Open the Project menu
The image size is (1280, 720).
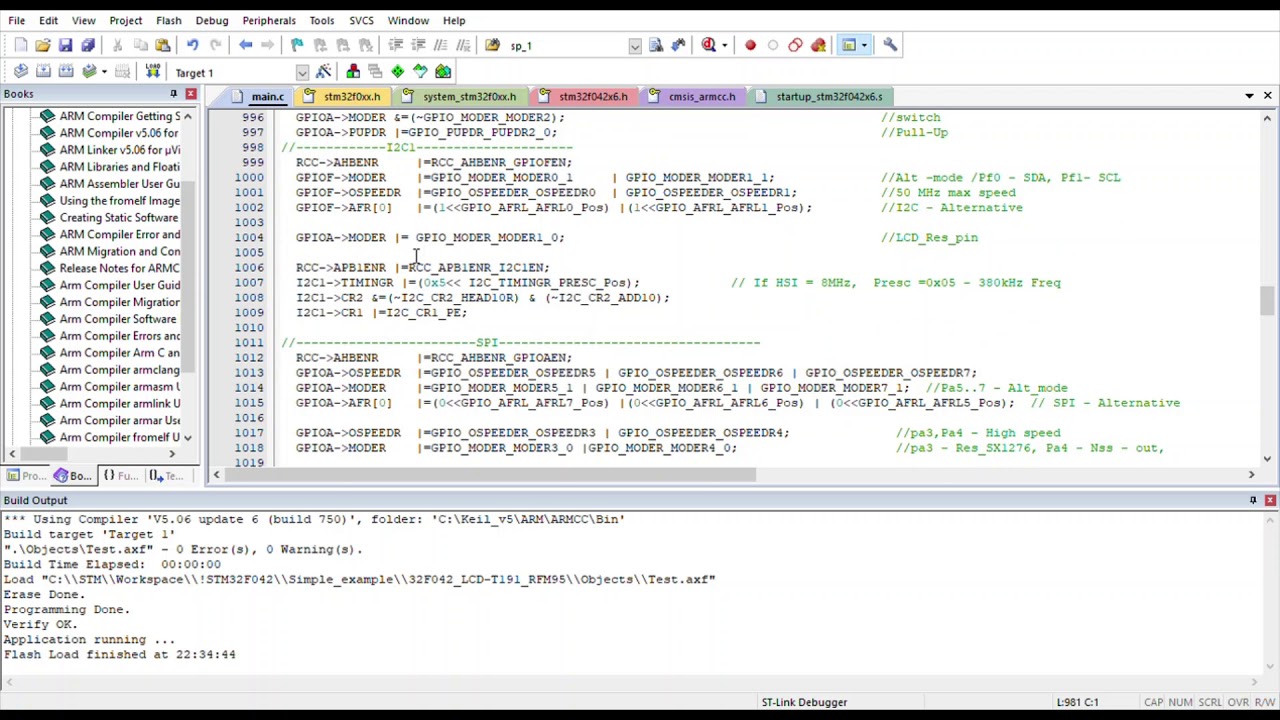(125, 20)
